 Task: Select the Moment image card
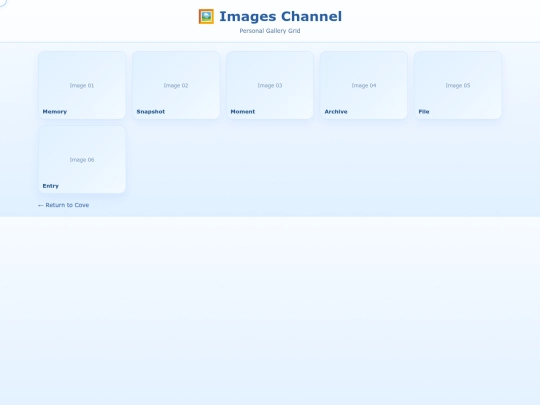coord(270,85)
